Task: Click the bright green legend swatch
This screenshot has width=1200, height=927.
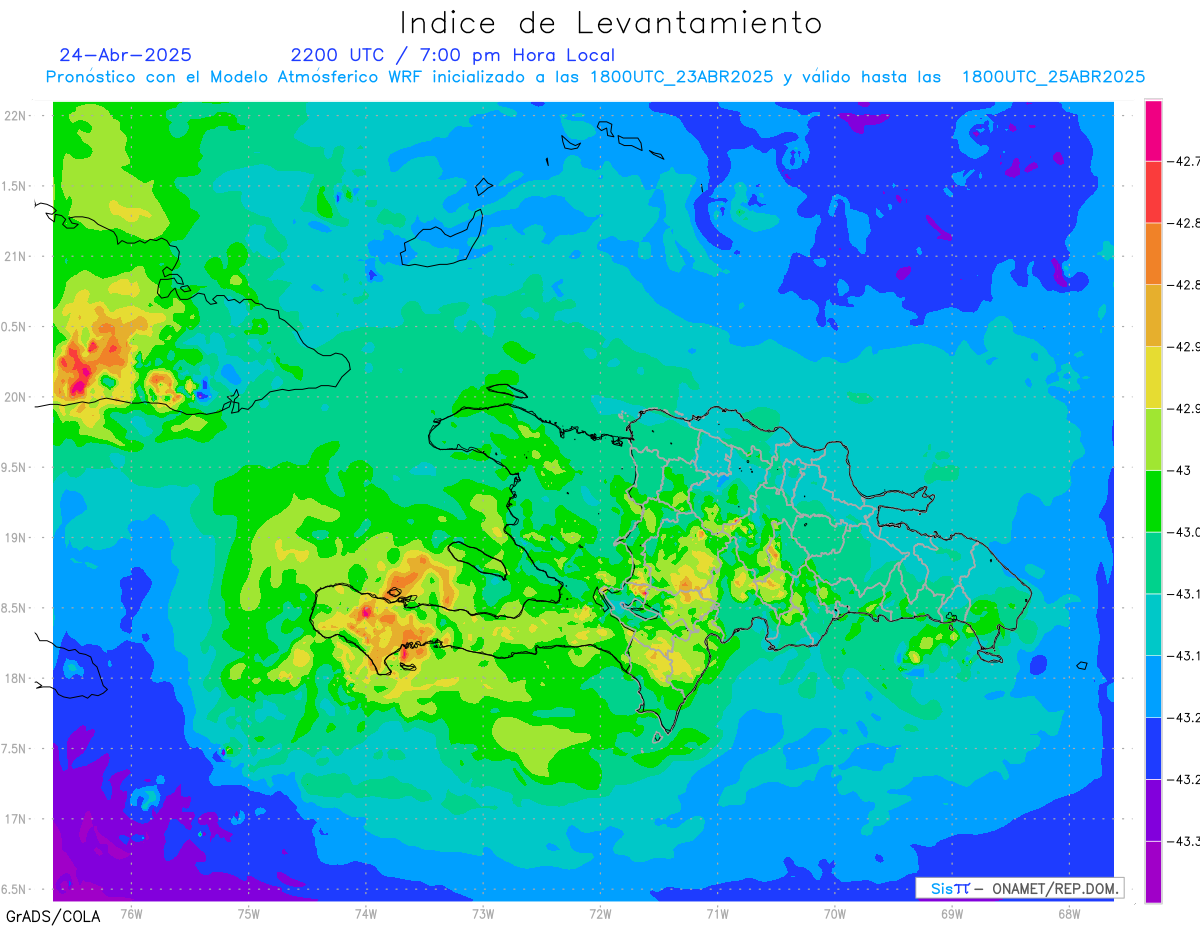Action: (1153, 501)
